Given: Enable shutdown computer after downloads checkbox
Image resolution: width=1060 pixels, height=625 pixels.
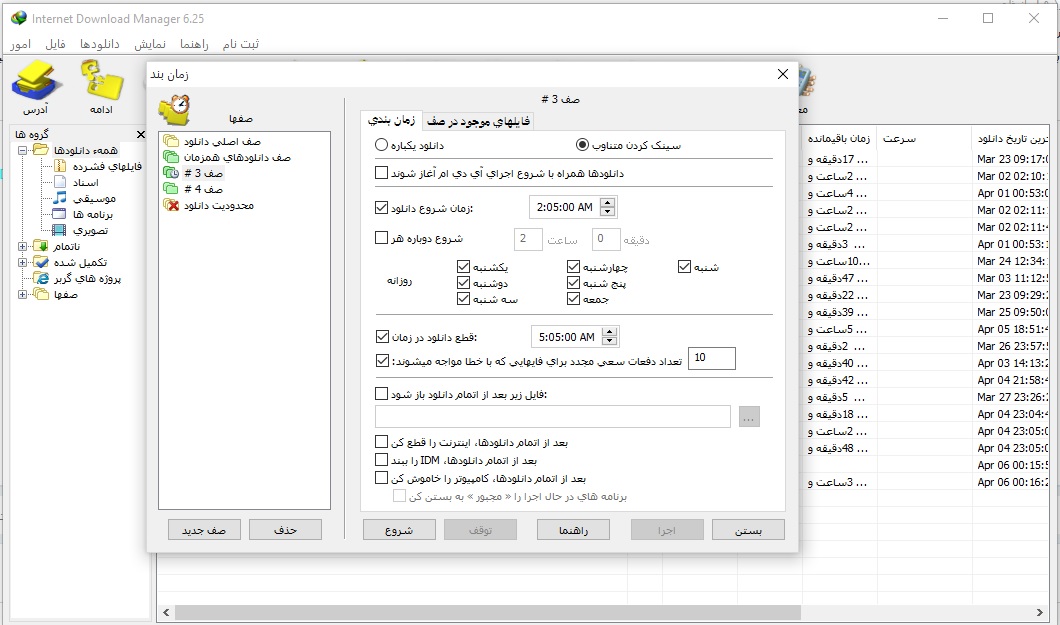Looking at the screenshot, I should pyautogui.click(x=381, y=478).
